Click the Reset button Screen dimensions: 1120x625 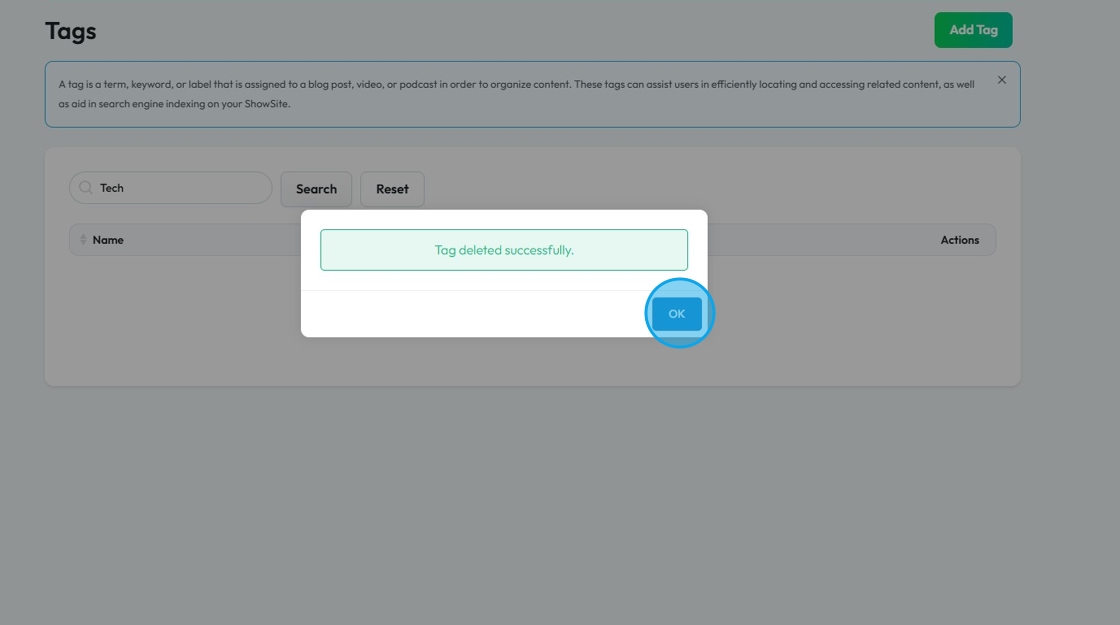click(392, 189)
